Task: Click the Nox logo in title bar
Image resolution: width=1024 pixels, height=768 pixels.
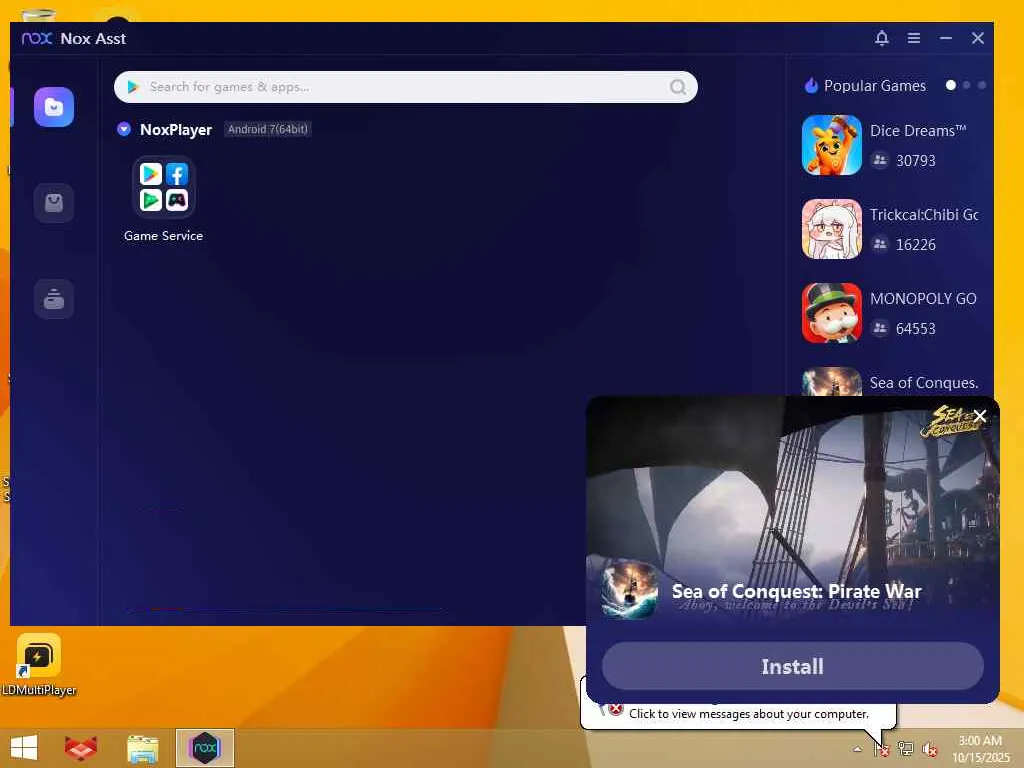Action: [37, 39]
